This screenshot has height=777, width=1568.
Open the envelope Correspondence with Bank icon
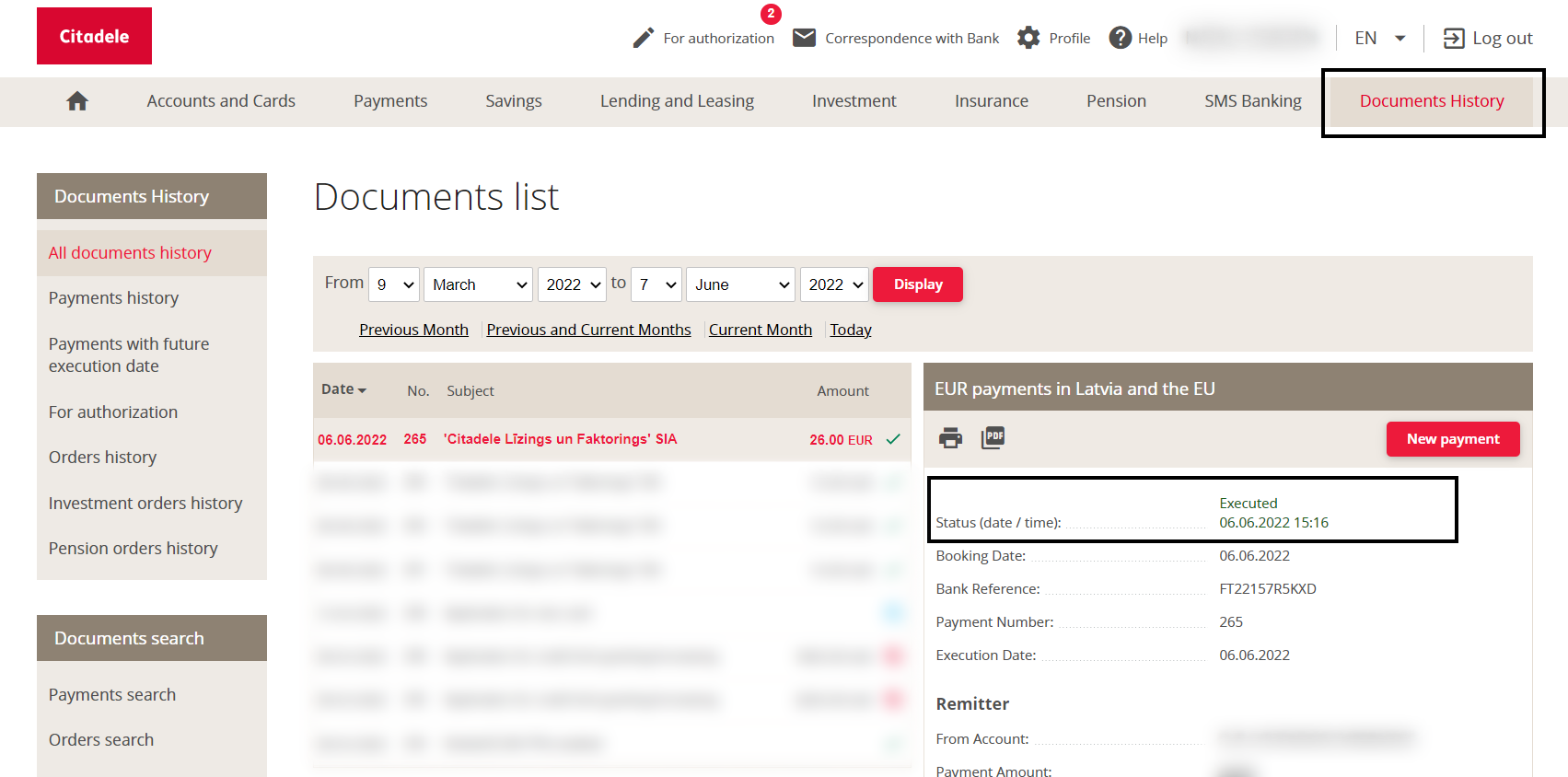[805, 38]
